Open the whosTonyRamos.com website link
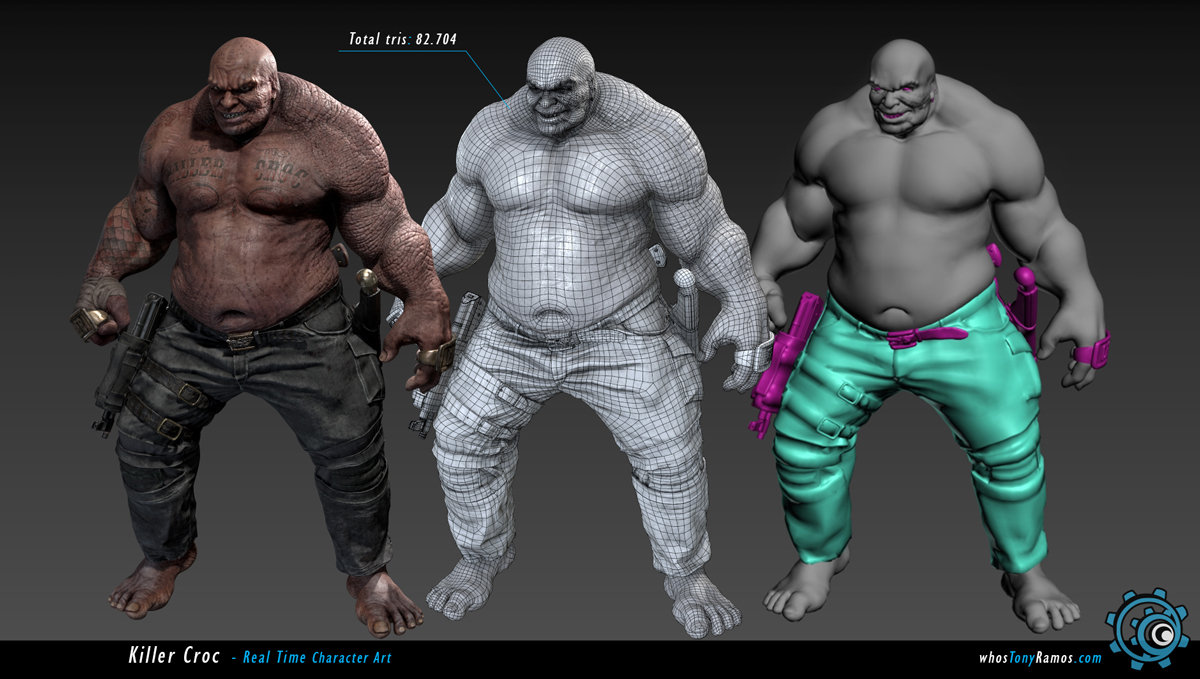The width and height of the screenshot is (1200, 679). (x=1040, y=658)
